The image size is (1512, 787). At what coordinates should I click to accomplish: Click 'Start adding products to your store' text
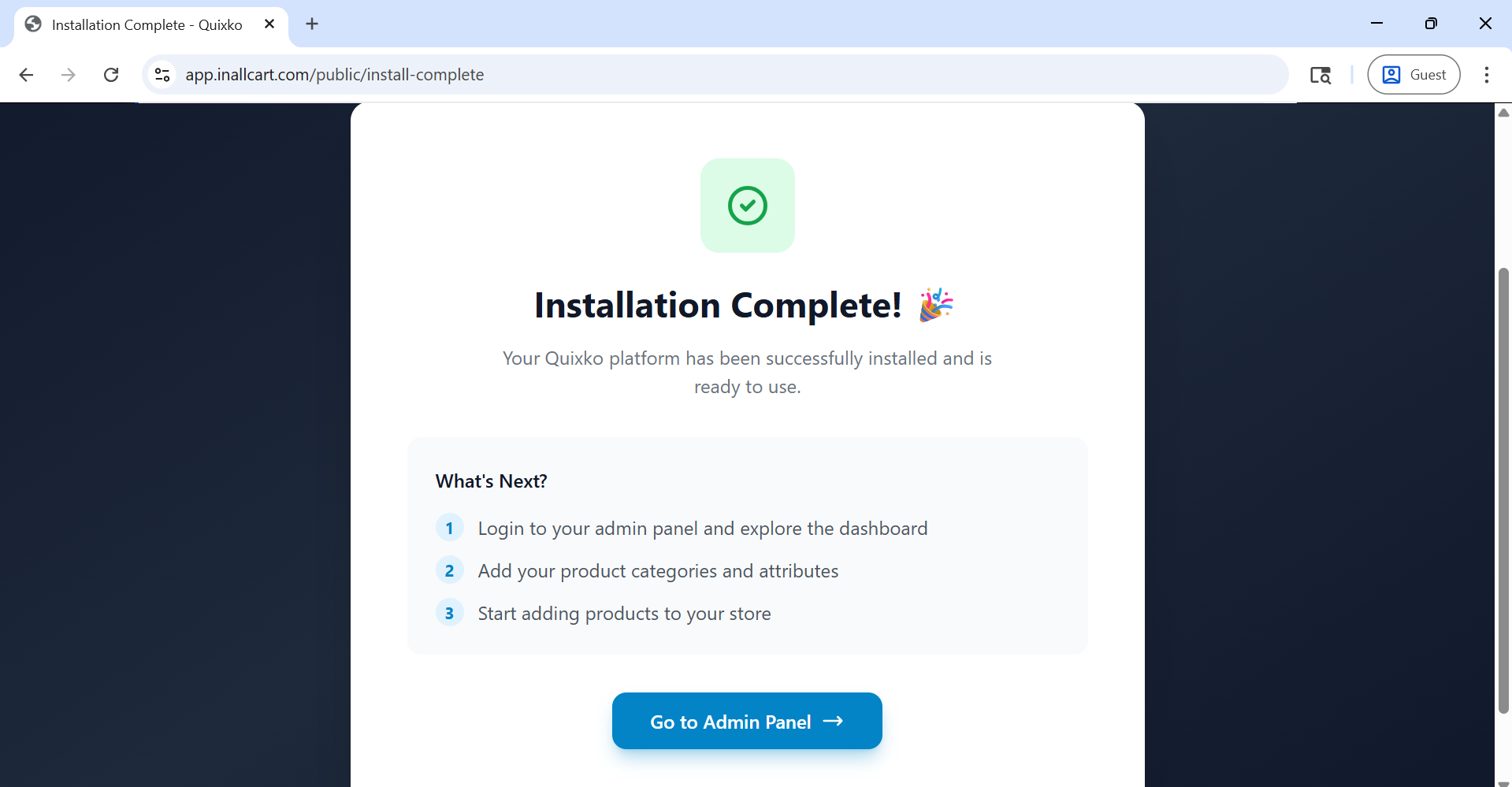pyautogui.click(x=624, y=614)
